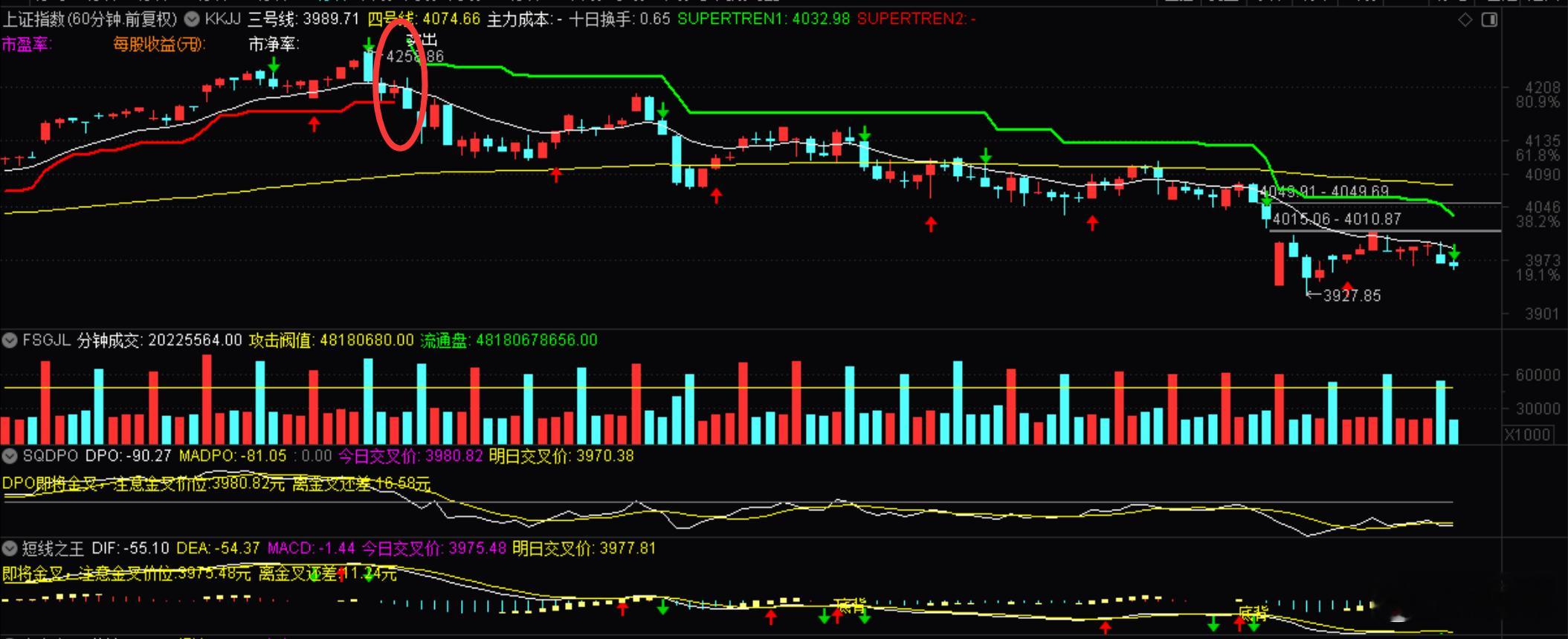The height and width of the screenshot is (639, 1568).
Task: Click the DPO即将金叉 alert message
Action: [216, 484]
